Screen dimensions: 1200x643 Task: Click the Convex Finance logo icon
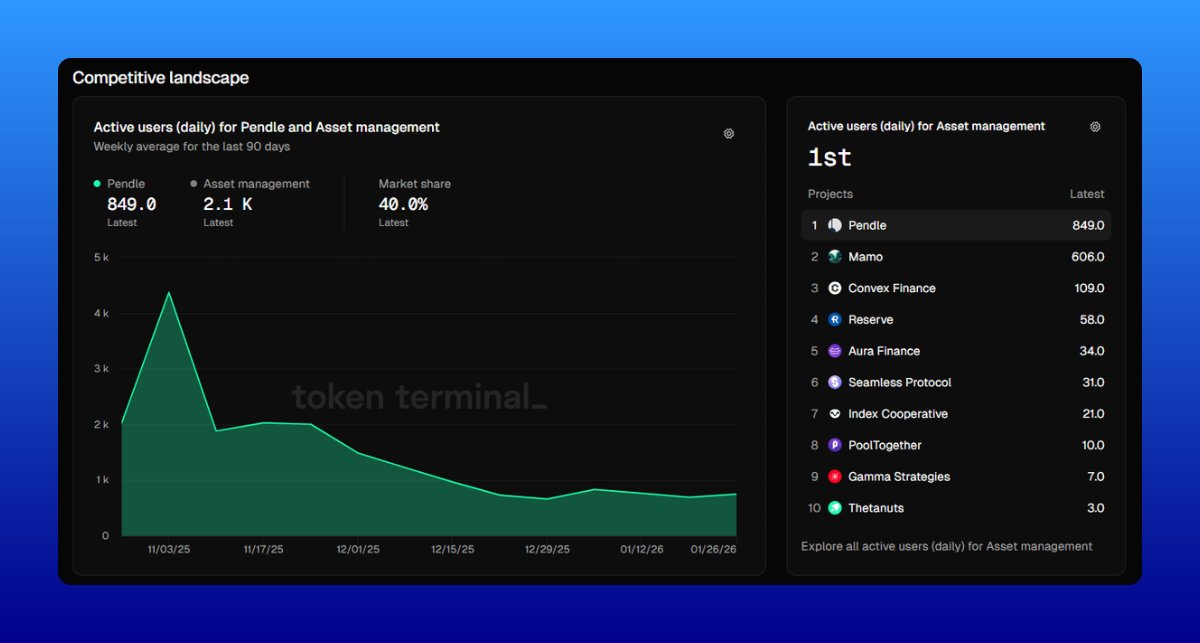[835, 288]
